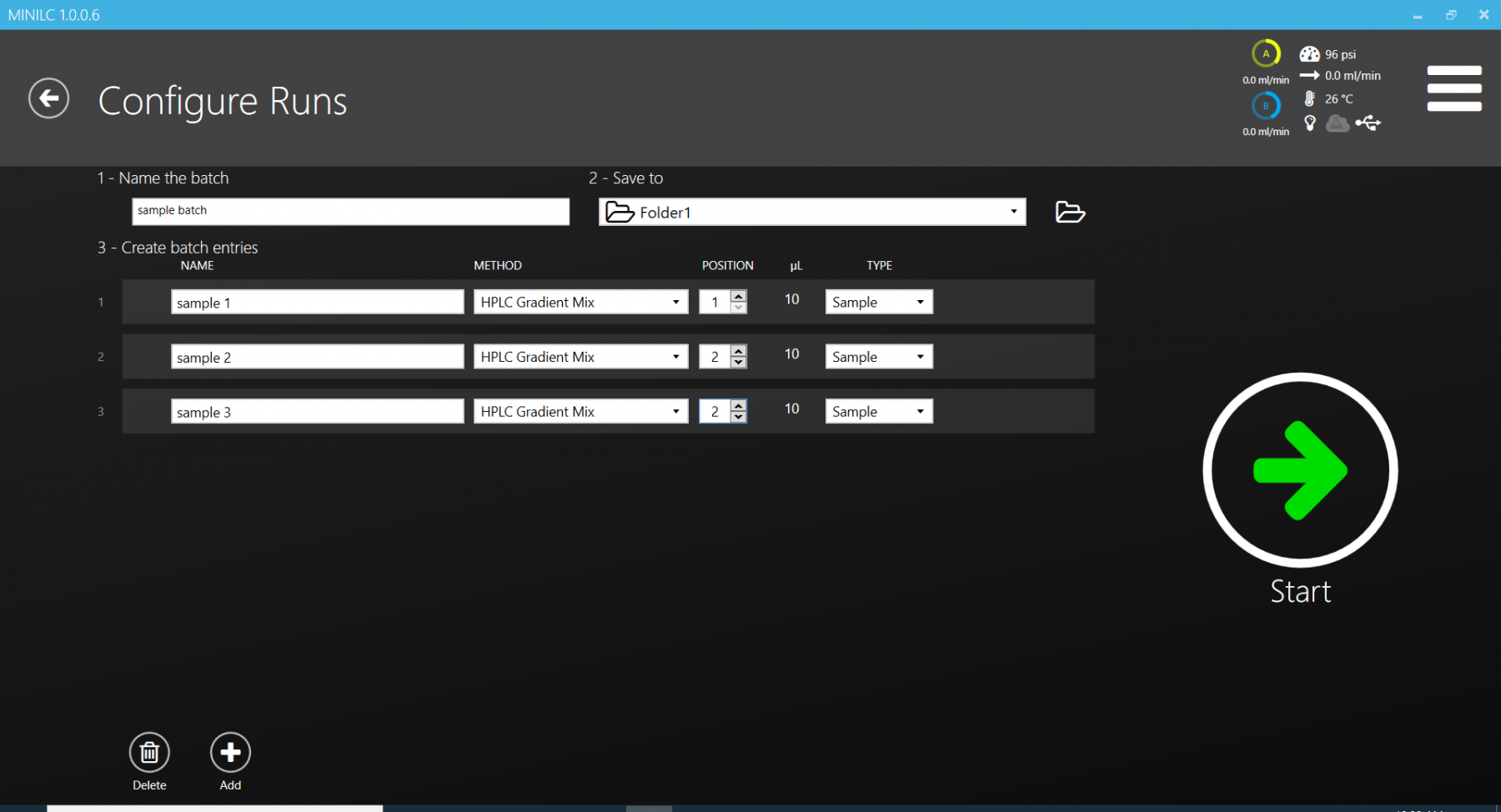
Task: Click the pressure gauge icon
Action: (1309, 54)
